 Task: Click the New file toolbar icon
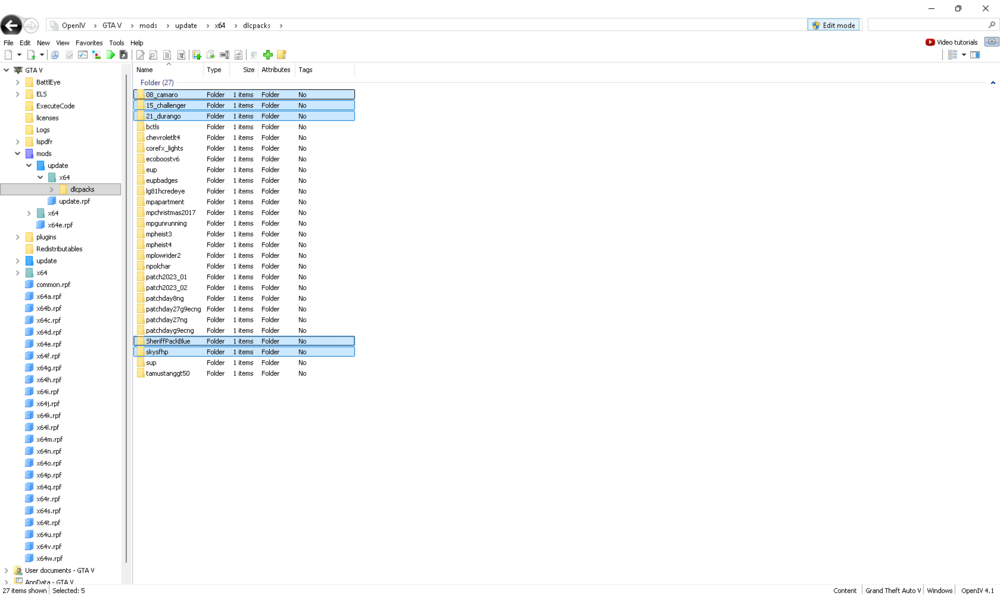click(x=8, y=55)
